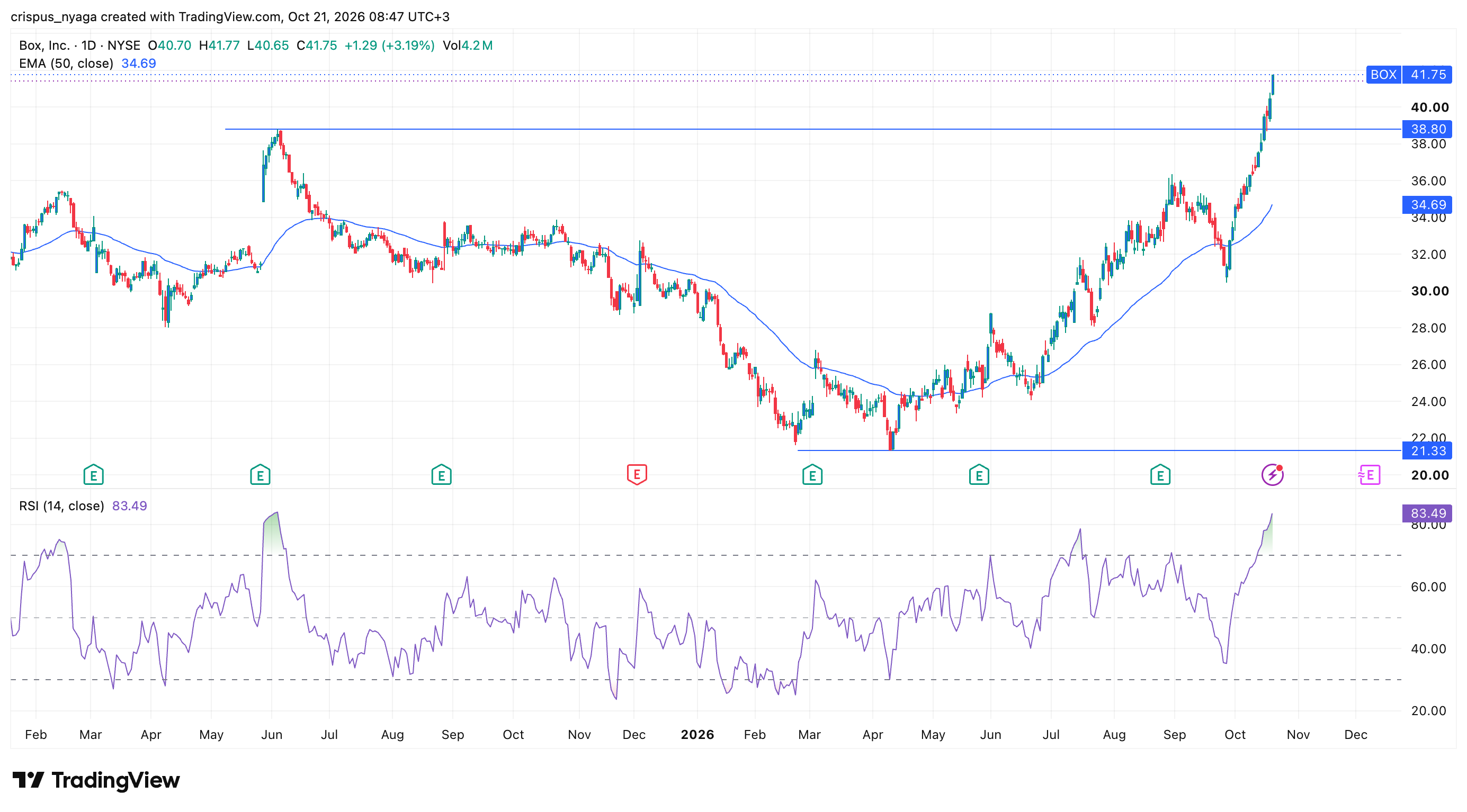Image resolution: width=1467 pixels, height=812 pixels.
Task: Click the red earnings marker near December
Action: tap(637, 475)
